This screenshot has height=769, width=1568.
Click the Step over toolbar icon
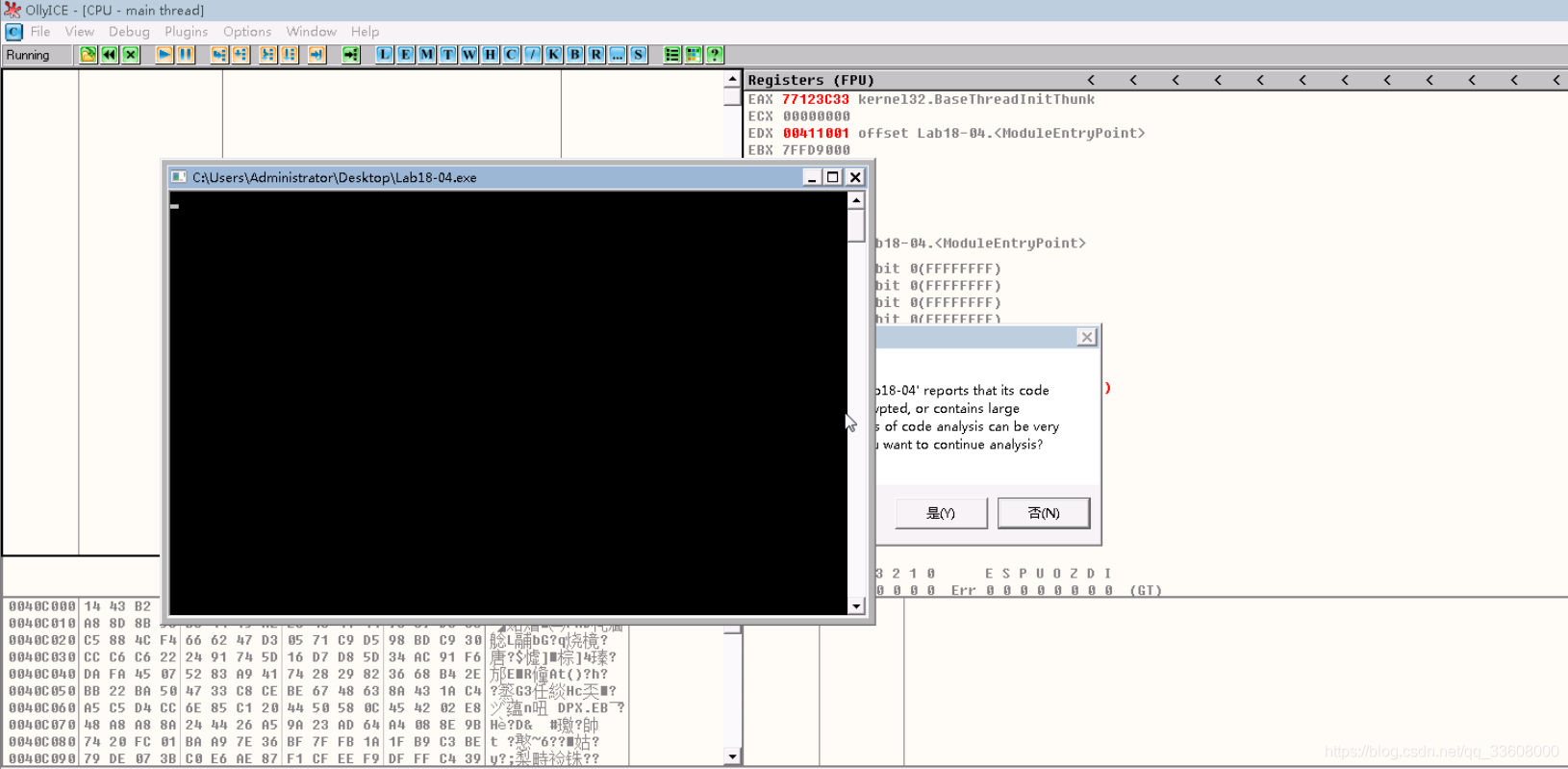pyautogui.click(x=240, y=55)
